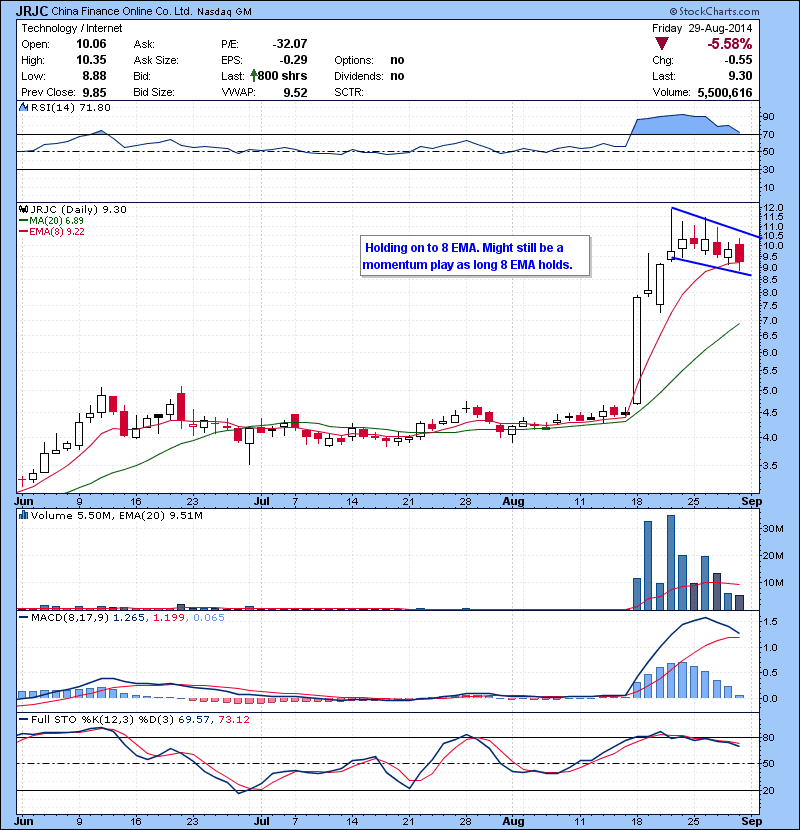Click the Dividends 'no' value
Viewport: 800px width, 830px height.
pyautogui.click(x=397, y=76)
